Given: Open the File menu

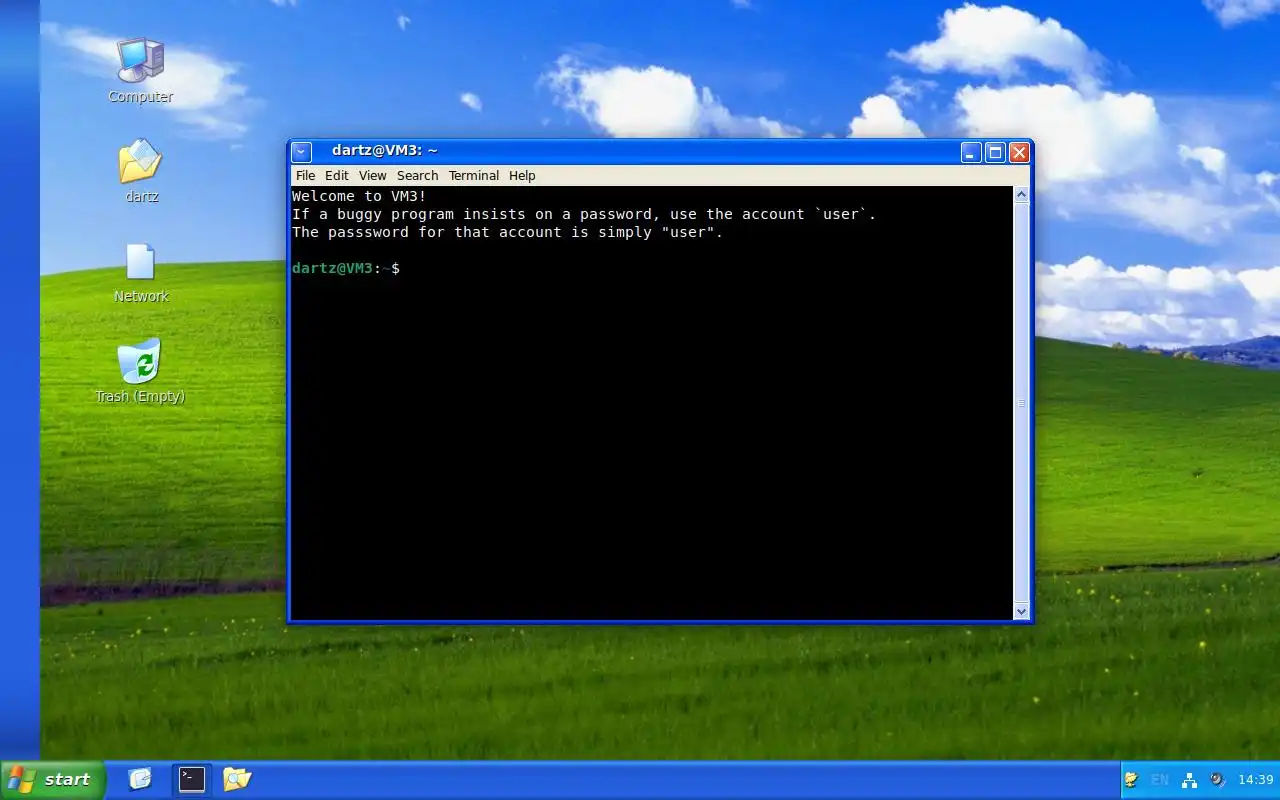Looking at the screenshot, I should pyautogui.click(x=305, y=176).
